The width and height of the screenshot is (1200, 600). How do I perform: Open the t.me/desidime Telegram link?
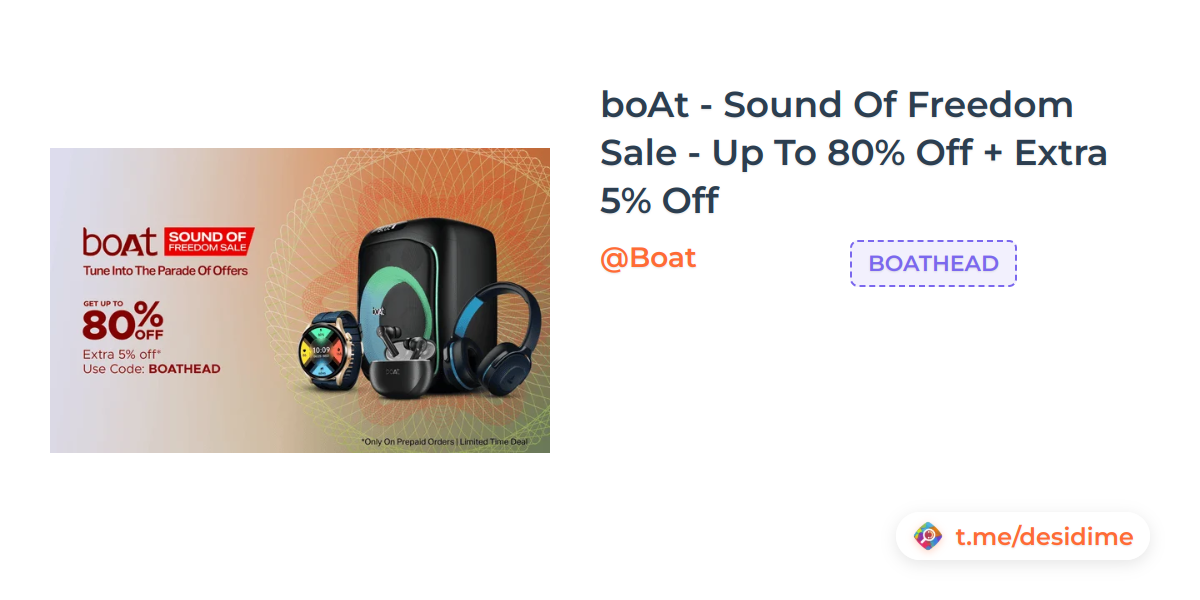pyautogui.click(x=1043, y=537)
